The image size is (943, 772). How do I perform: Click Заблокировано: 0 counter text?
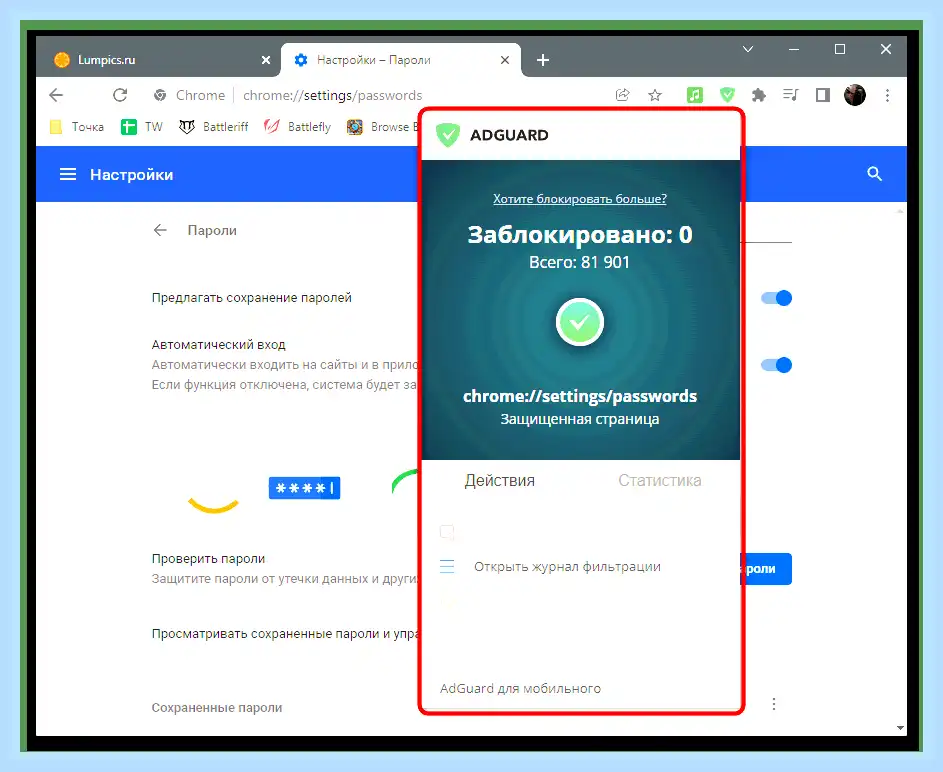pos(580,234)
